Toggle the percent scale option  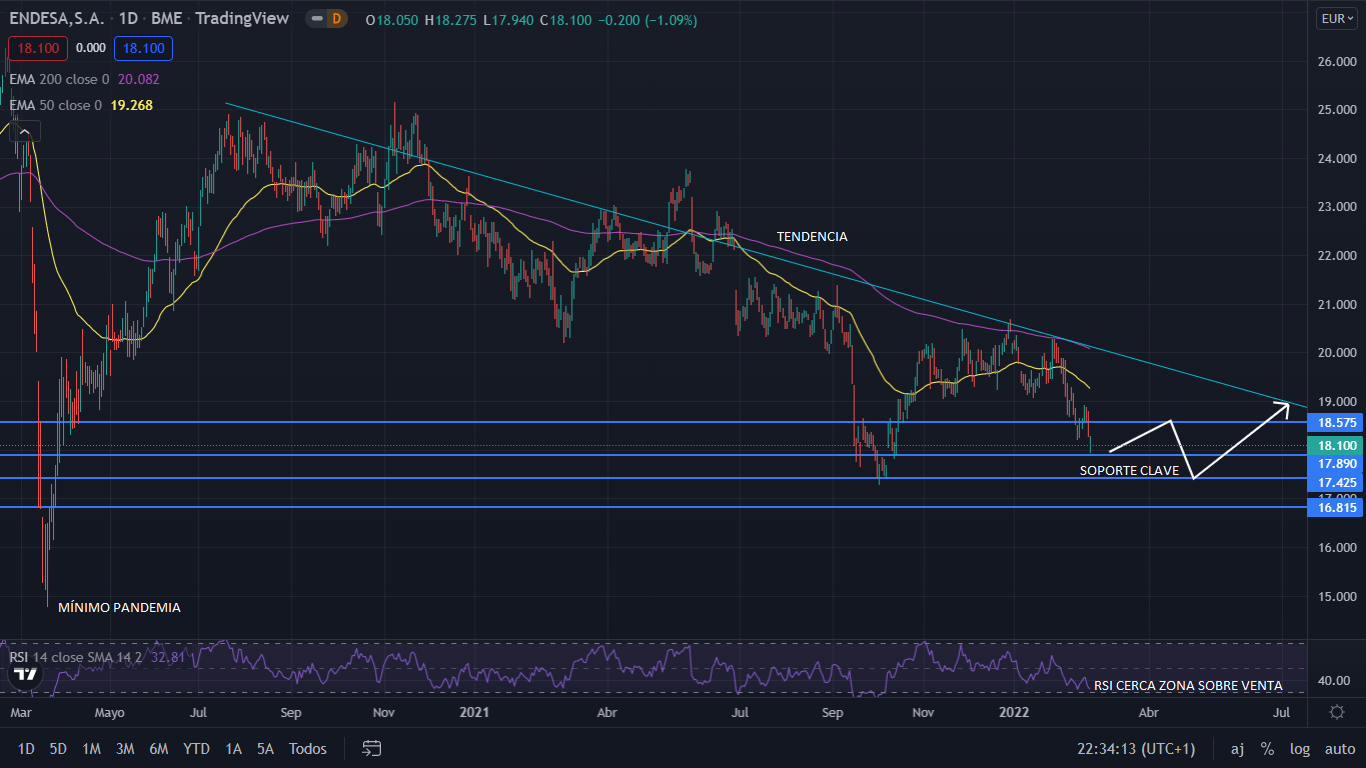1267,748
